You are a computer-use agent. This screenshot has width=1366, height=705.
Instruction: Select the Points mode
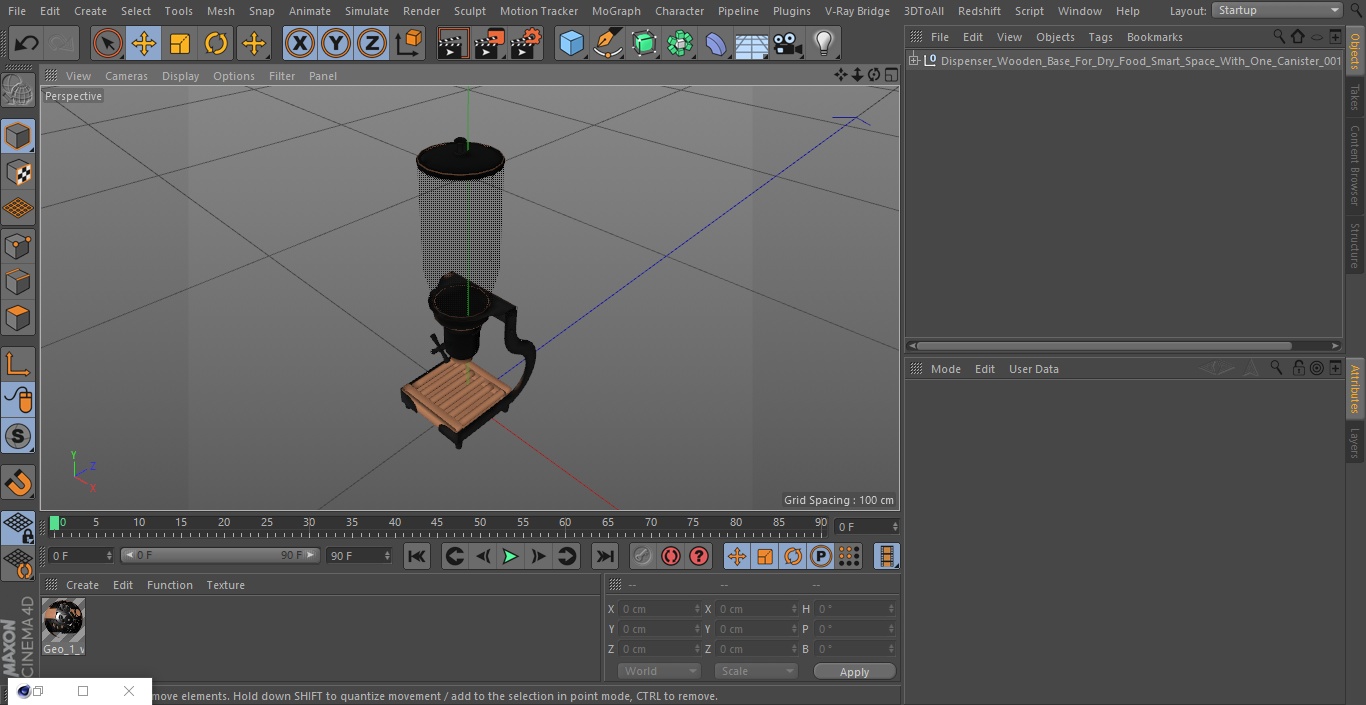pyautogui.click(x=18, y=245)
